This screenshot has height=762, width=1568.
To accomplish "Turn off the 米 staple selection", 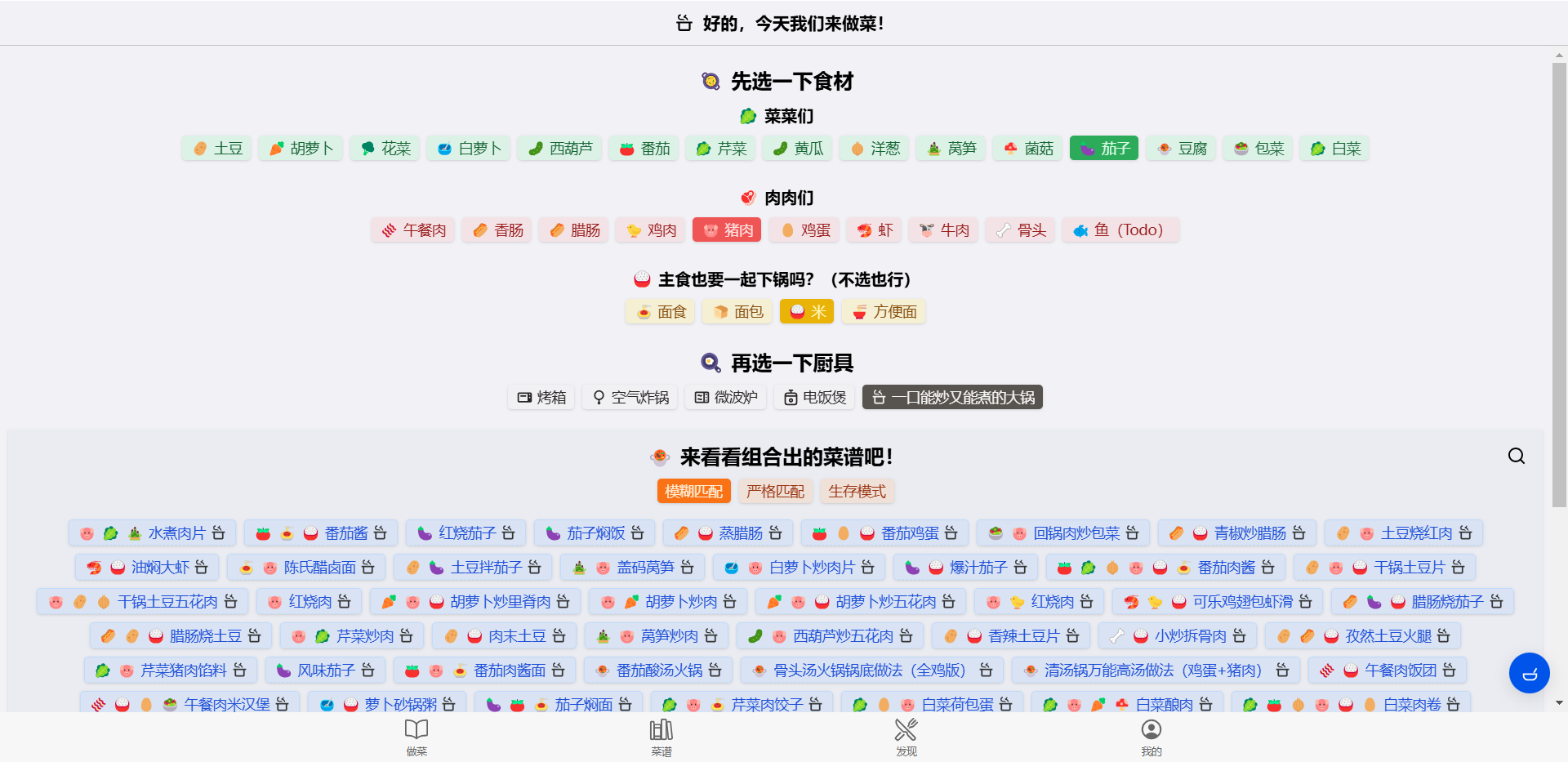I will click(807, 311).
